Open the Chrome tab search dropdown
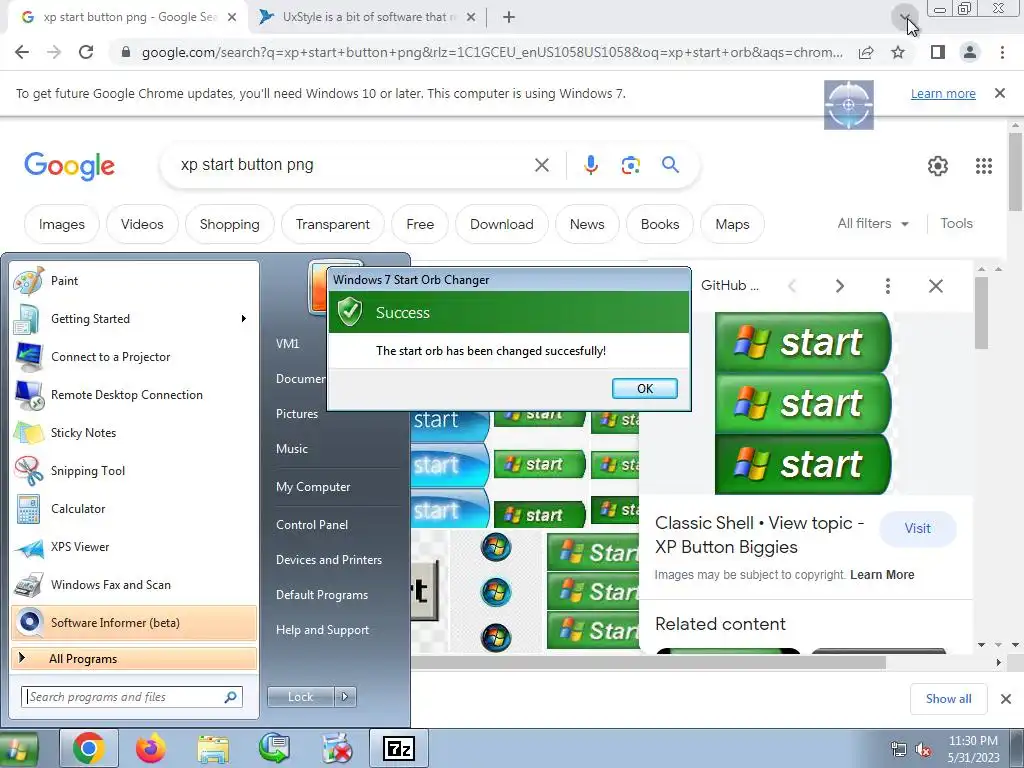 coord(905,17)
